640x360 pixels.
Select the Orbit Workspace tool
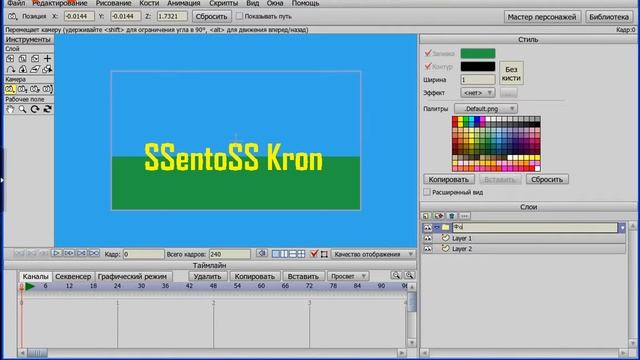(x=47, y=109)
